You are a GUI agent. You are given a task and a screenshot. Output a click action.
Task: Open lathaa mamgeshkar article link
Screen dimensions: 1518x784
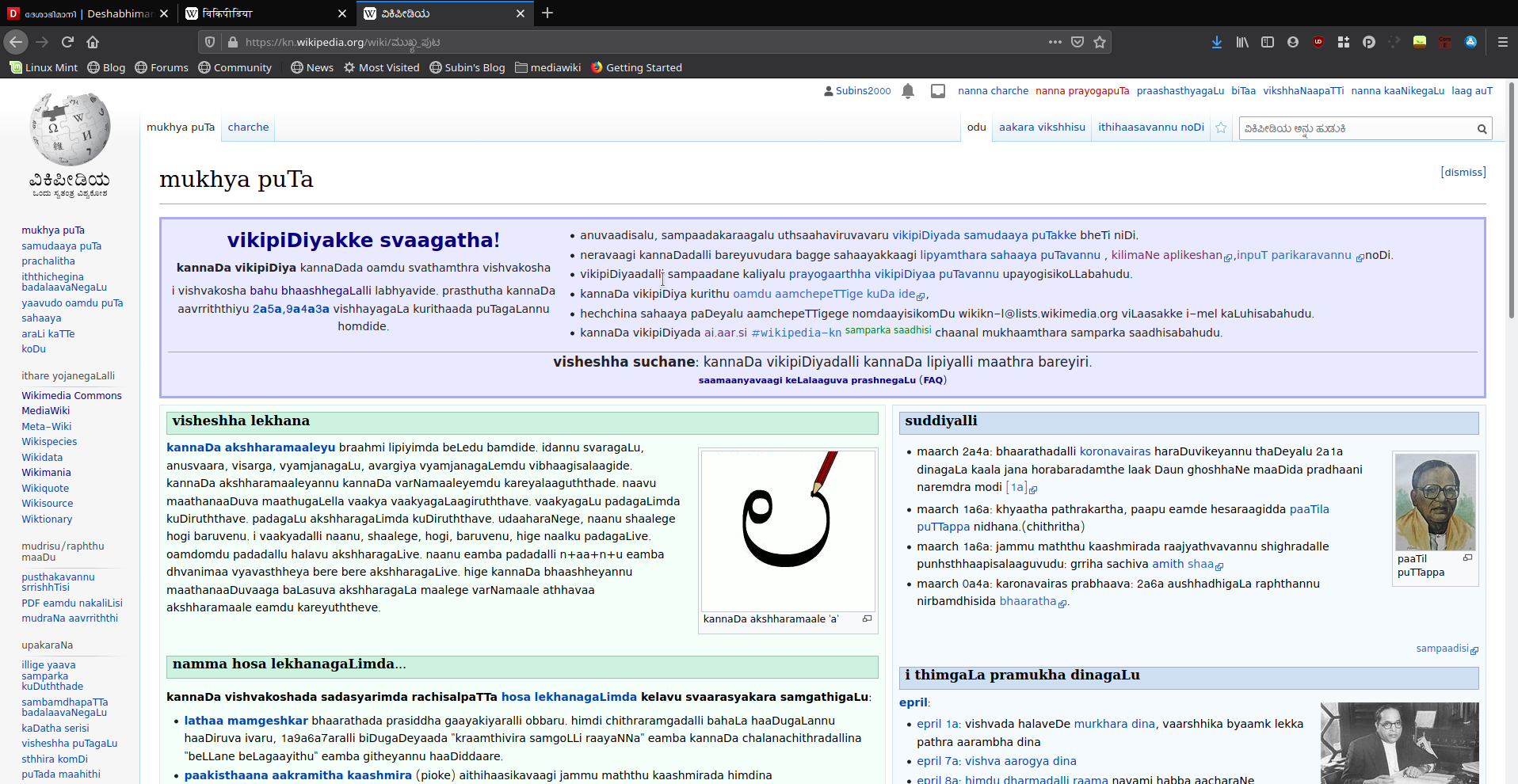246,721
